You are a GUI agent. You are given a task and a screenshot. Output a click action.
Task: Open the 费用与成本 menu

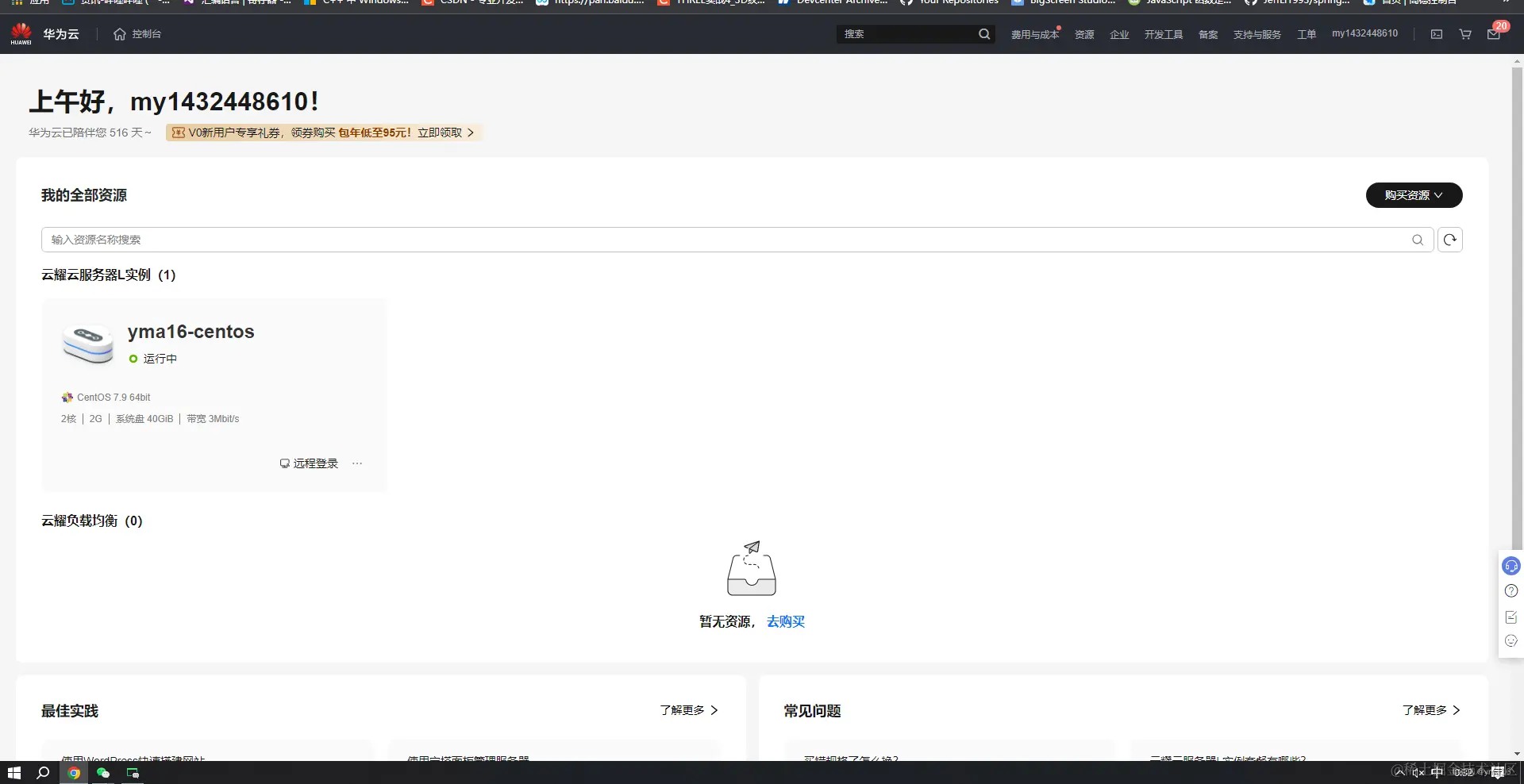[x=1034, y=34]
